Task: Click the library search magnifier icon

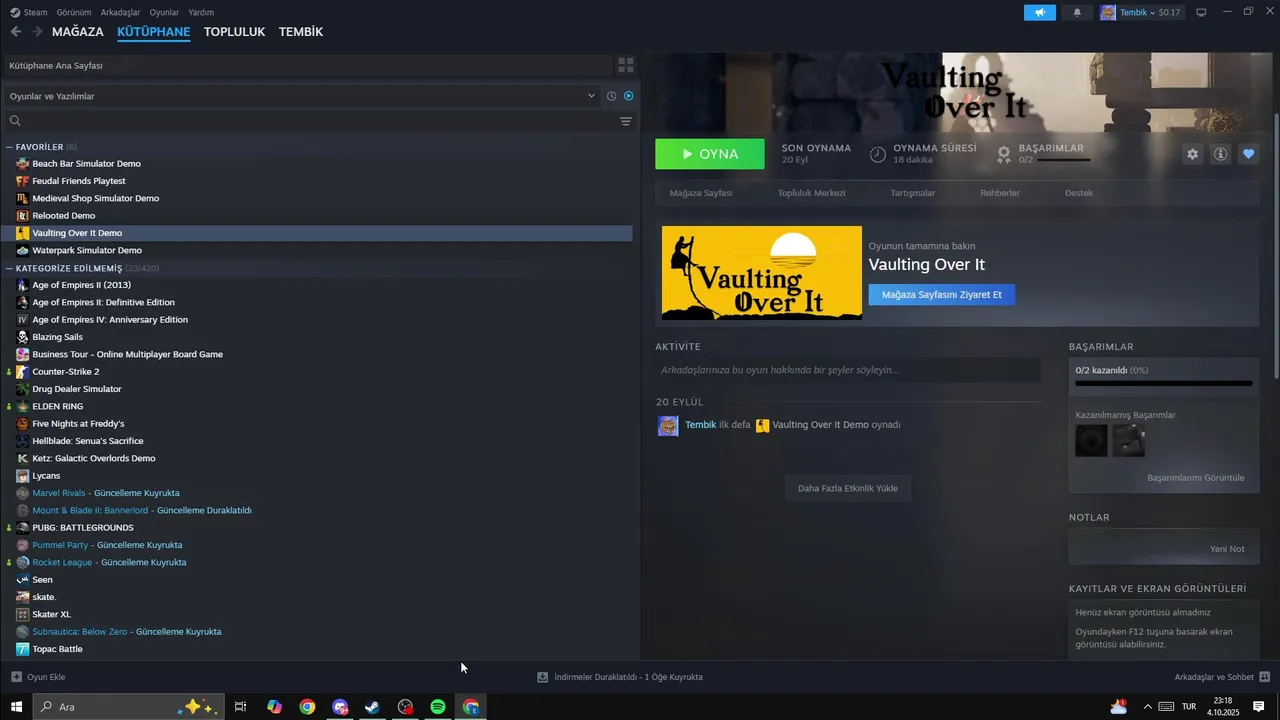Action: coord(15,121)
